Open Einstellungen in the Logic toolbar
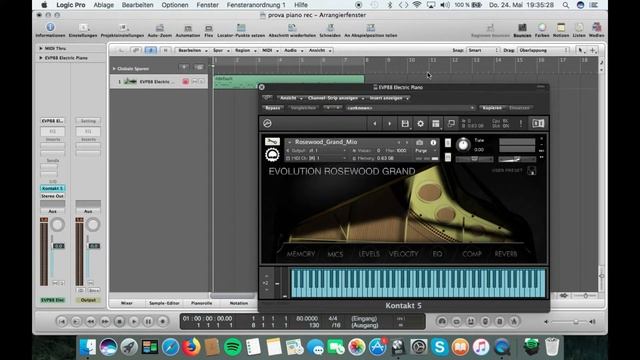 coord(83,27)
